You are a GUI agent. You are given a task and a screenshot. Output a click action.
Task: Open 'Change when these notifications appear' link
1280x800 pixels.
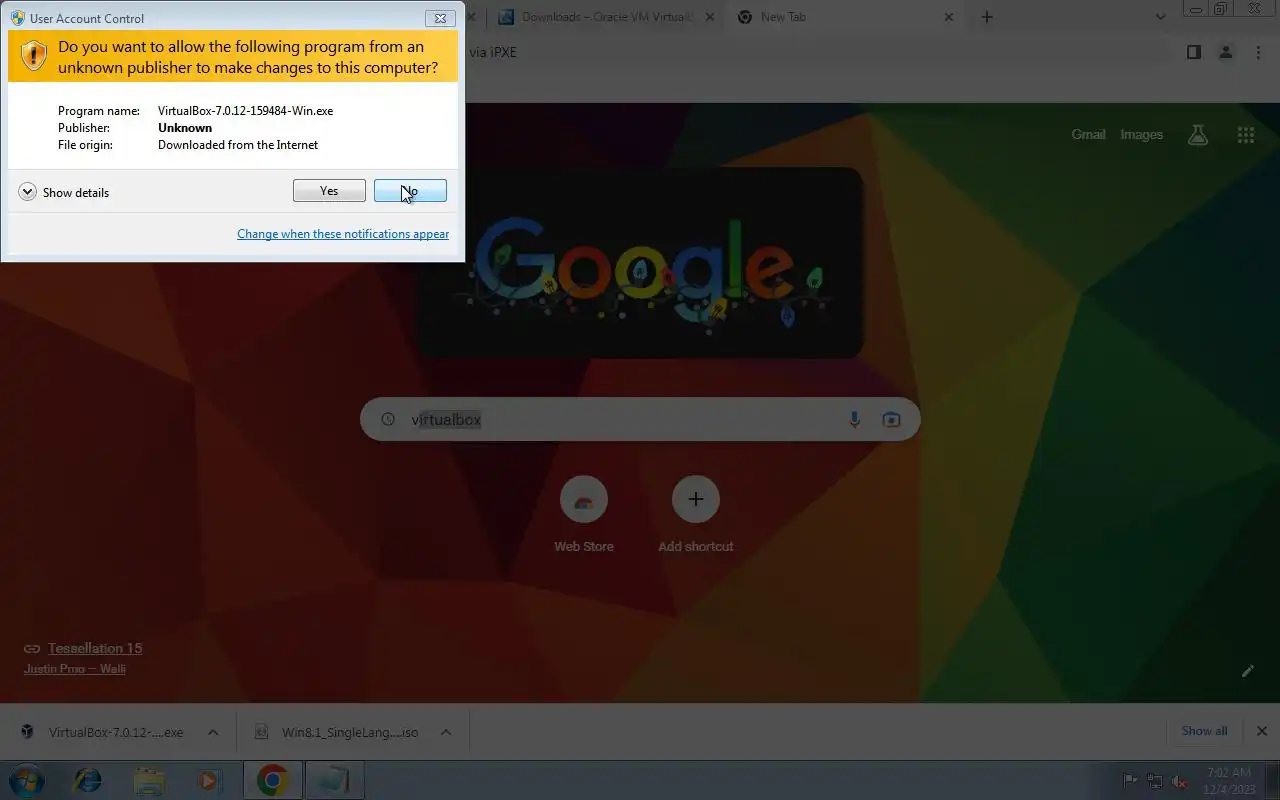tap(343, 234)
